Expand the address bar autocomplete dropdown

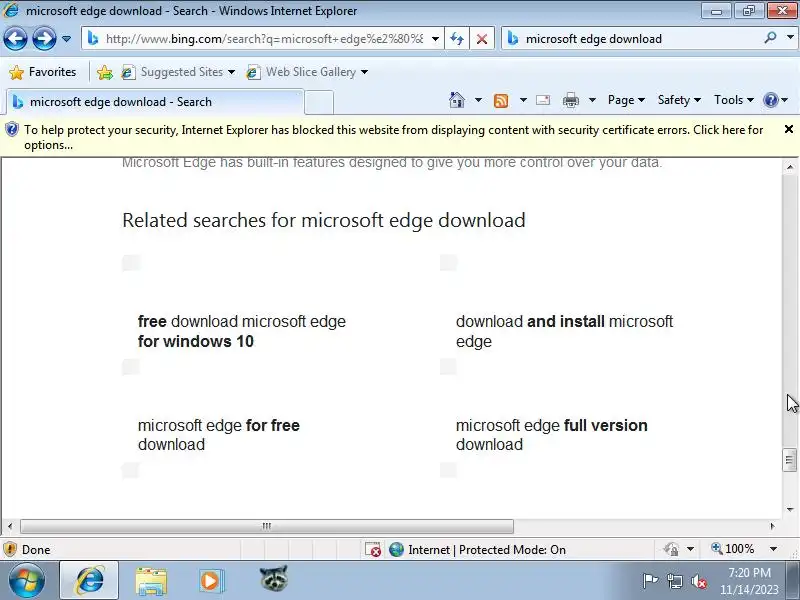pyautogui.click(x=435, y=39)
